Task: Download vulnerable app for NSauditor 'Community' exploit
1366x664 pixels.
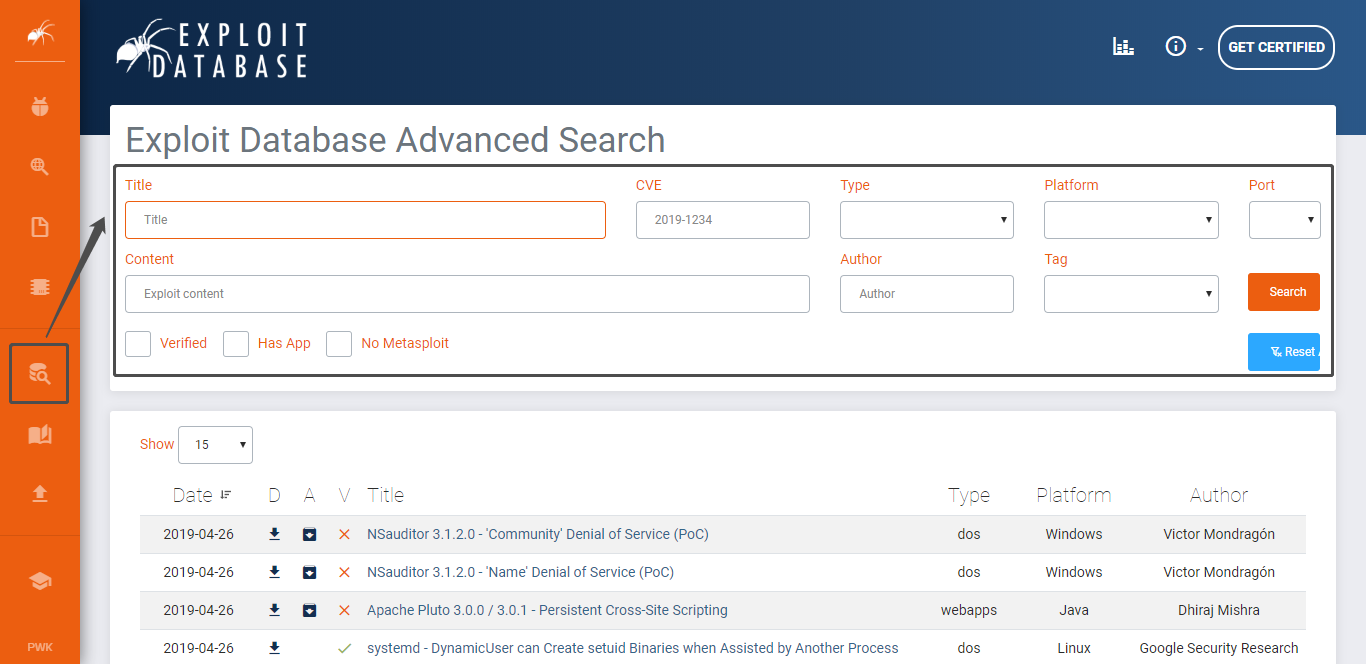Action: 310,534
